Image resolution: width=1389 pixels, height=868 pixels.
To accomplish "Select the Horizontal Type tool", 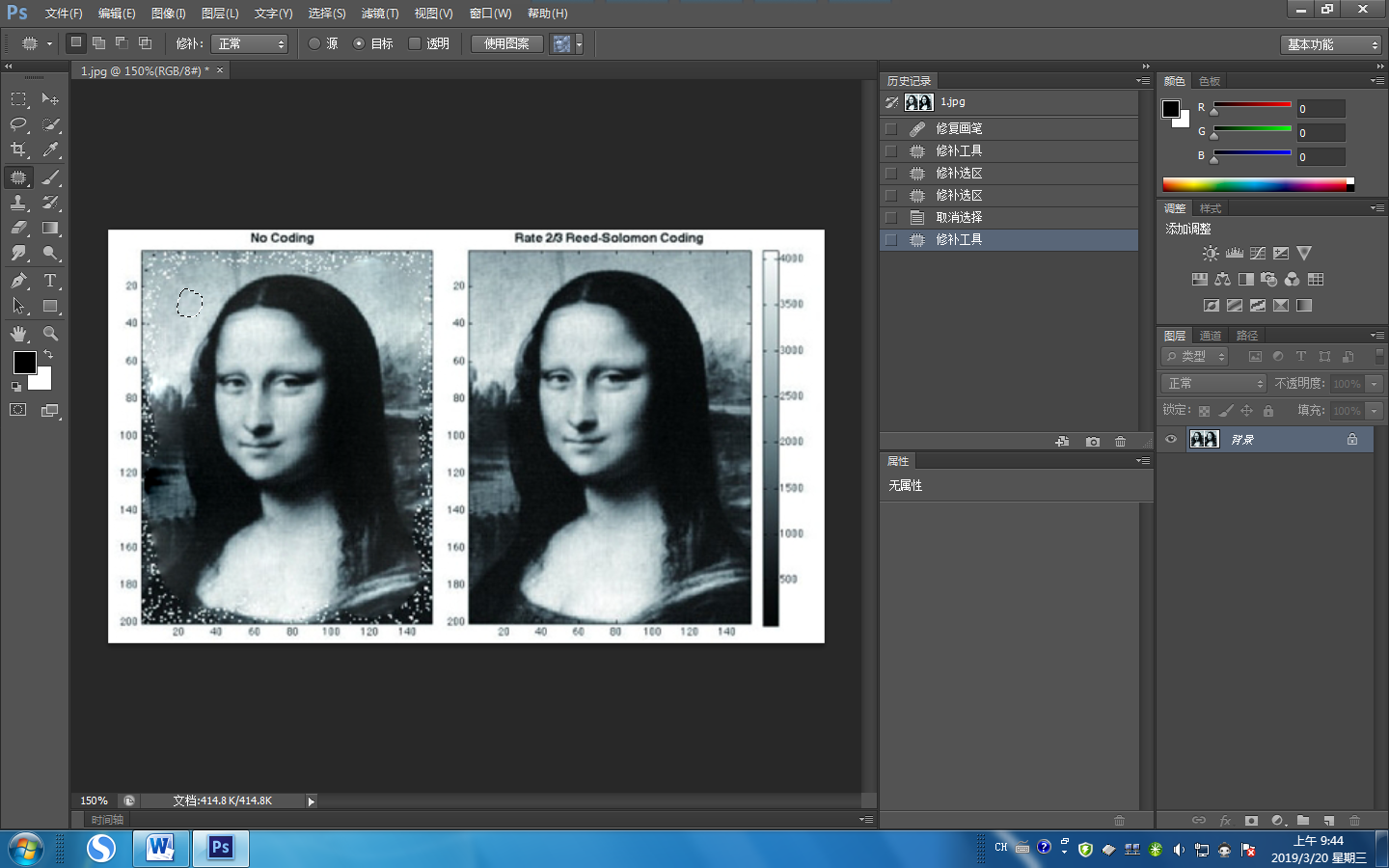I will pyautogui.click(x=50, y=281).
